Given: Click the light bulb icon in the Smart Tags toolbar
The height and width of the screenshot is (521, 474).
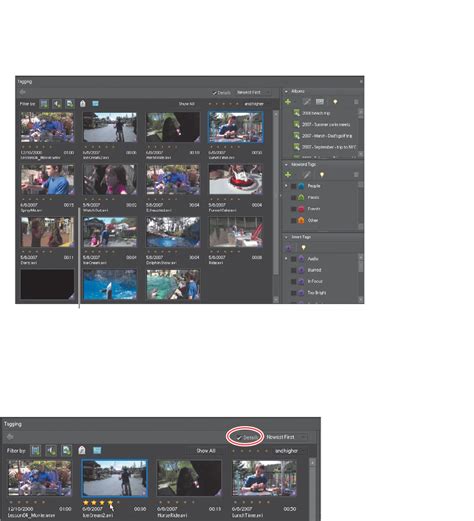Looking at the screenshot, I should pyautogui.click(x=303, y=248).
